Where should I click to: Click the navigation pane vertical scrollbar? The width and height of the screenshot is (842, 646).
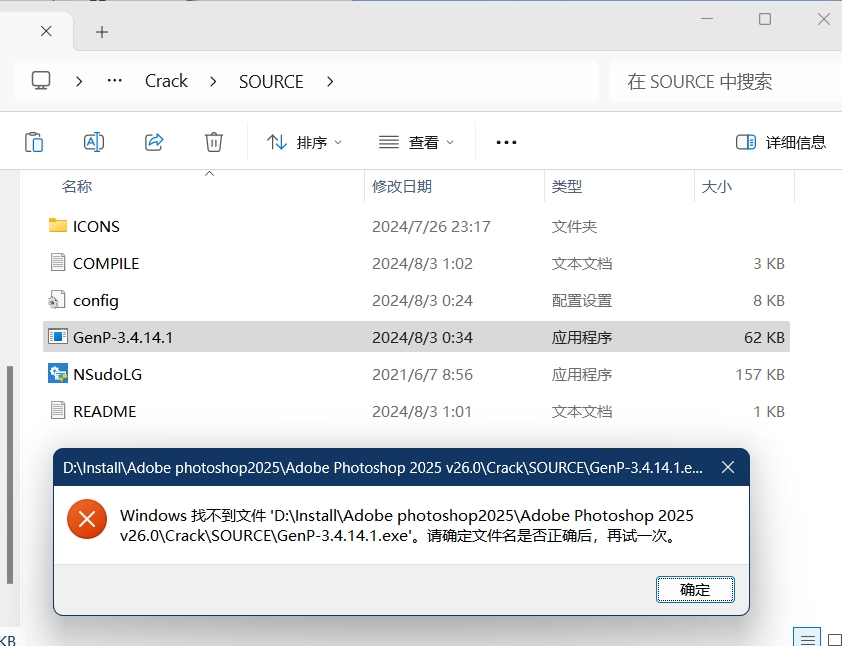point(9,475)
